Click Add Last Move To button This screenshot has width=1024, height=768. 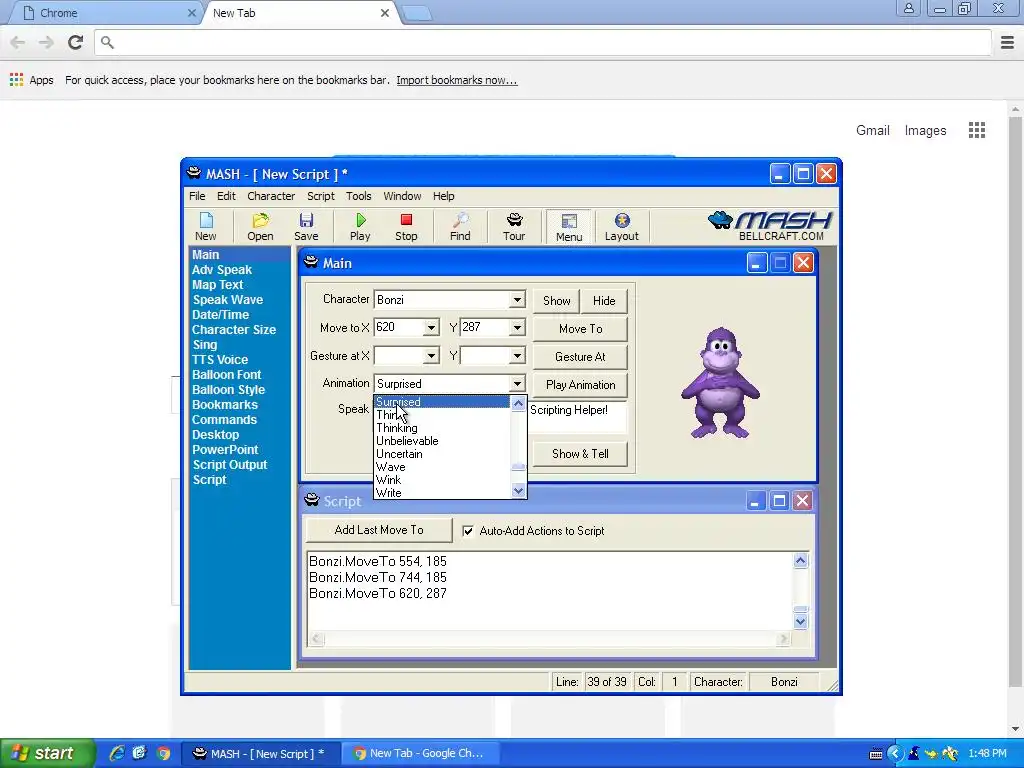tap(379, 530)
